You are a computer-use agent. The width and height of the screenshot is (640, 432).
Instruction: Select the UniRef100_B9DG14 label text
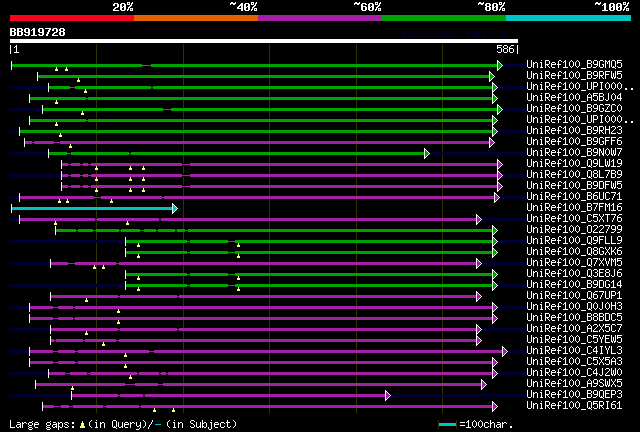[574, 285]
